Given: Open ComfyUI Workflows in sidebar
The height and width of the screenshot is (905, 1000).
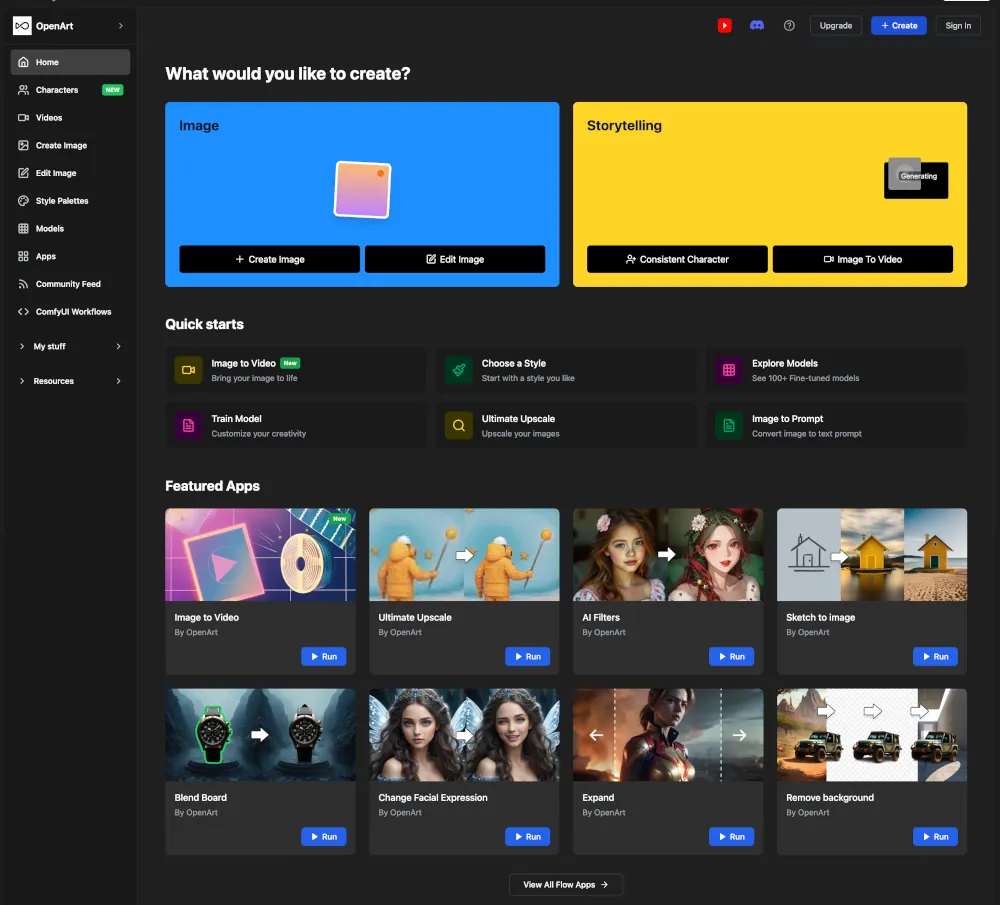Looking at the screenshot, I should click(x=70, y=312).
